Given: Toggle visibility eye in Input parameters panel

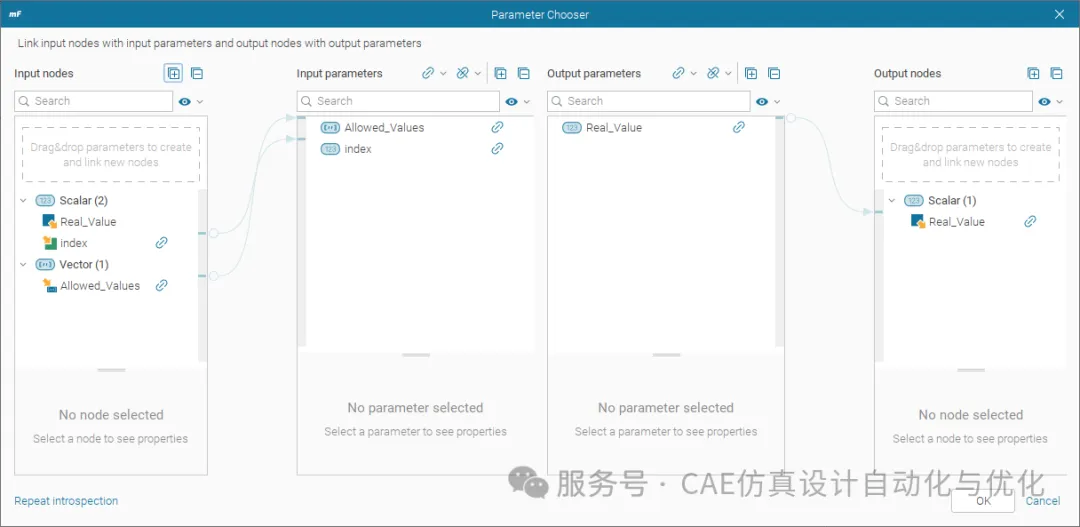Looking at the screenshot, I should click(x=511, y=101).
